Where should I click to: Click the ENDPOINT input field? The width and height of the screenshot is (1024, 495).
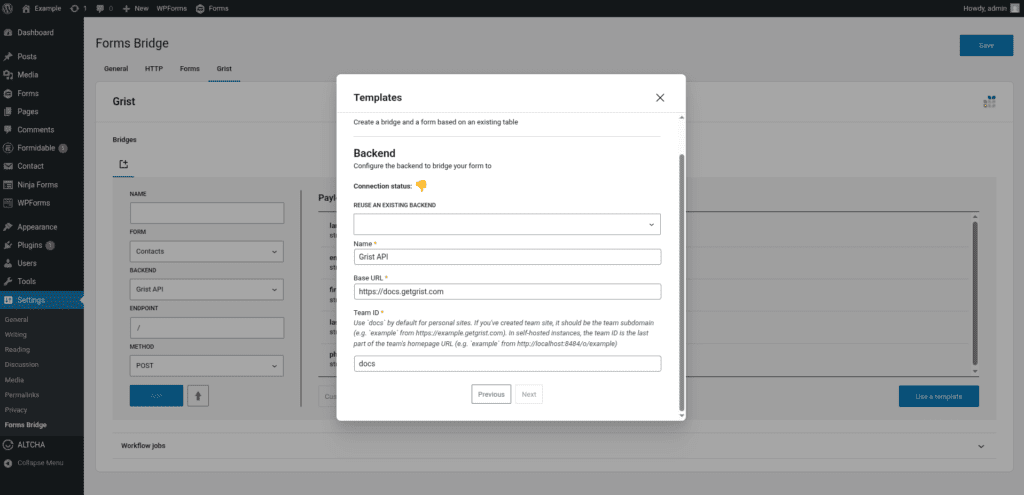[x=207, y=328]
